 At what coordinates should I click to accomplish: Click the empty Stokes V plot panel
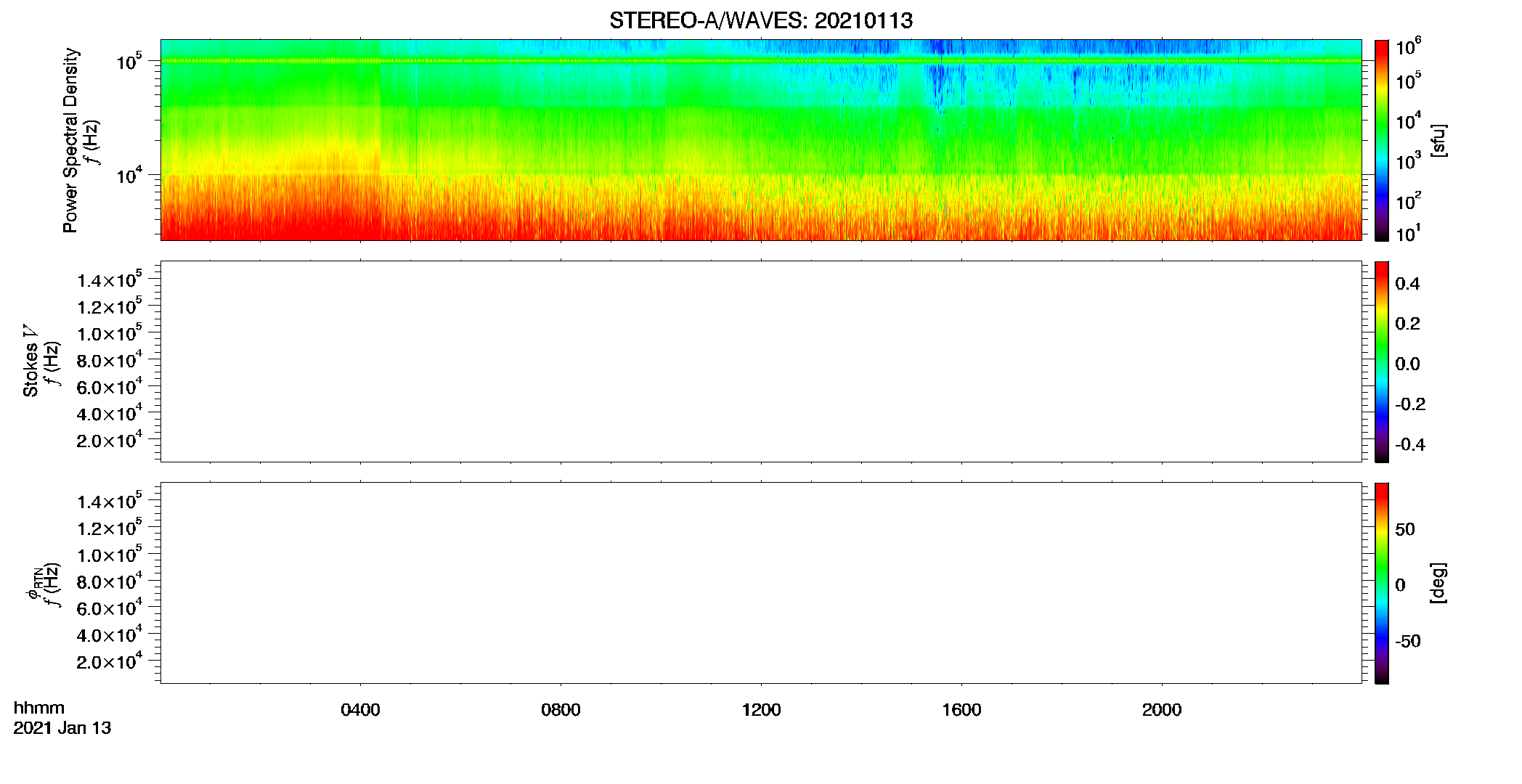[761, 362]
